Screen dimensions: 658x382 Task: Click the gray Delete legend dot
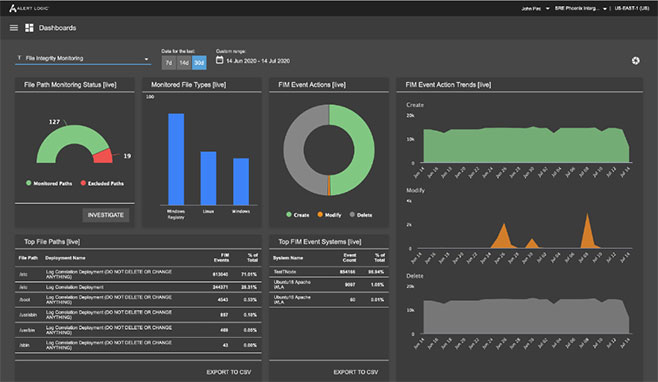(352, 215)
